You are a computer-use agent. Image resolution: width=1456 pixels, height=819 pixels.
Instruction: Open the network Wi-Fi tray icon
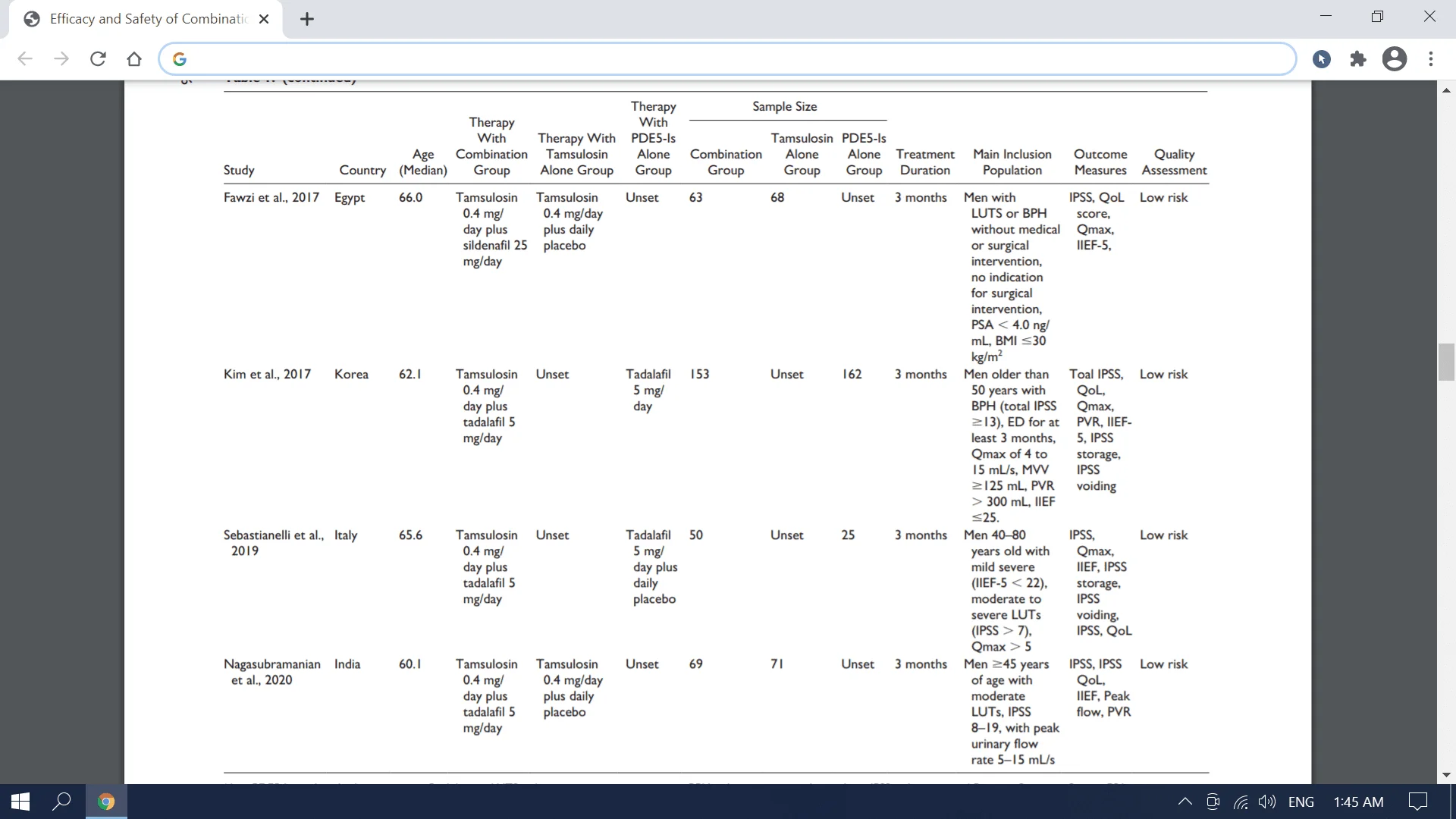(x=1241, y=802)
